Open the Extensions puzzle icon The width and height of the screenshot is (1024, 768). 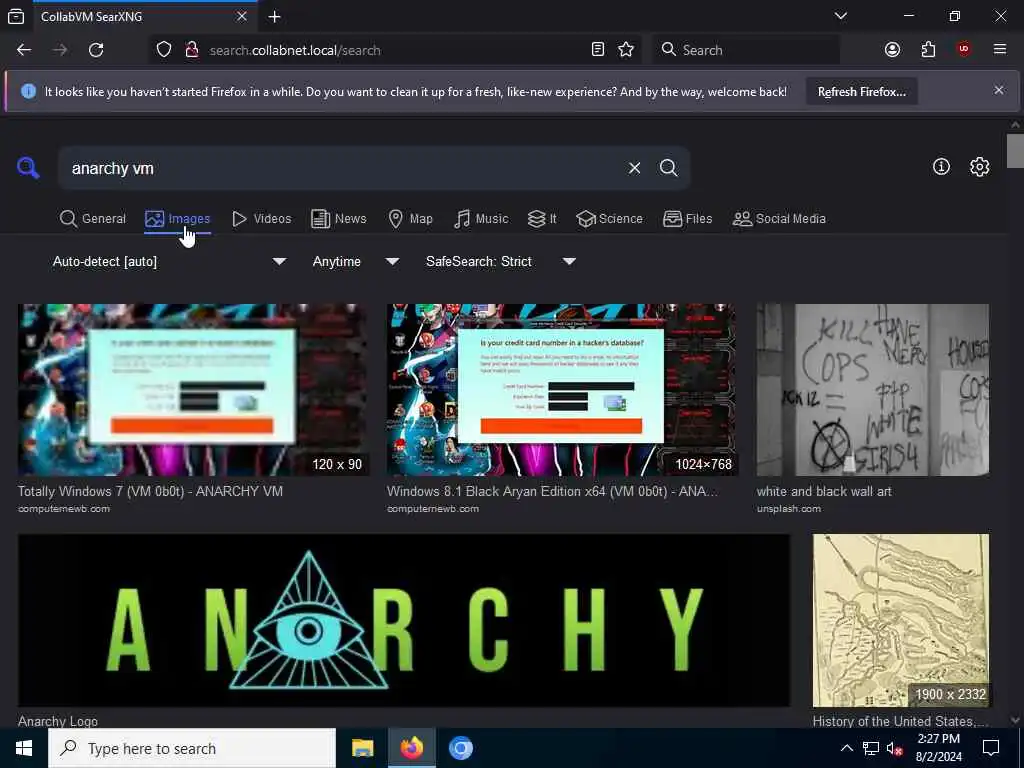pyautogui.click(x=928, y=50)
